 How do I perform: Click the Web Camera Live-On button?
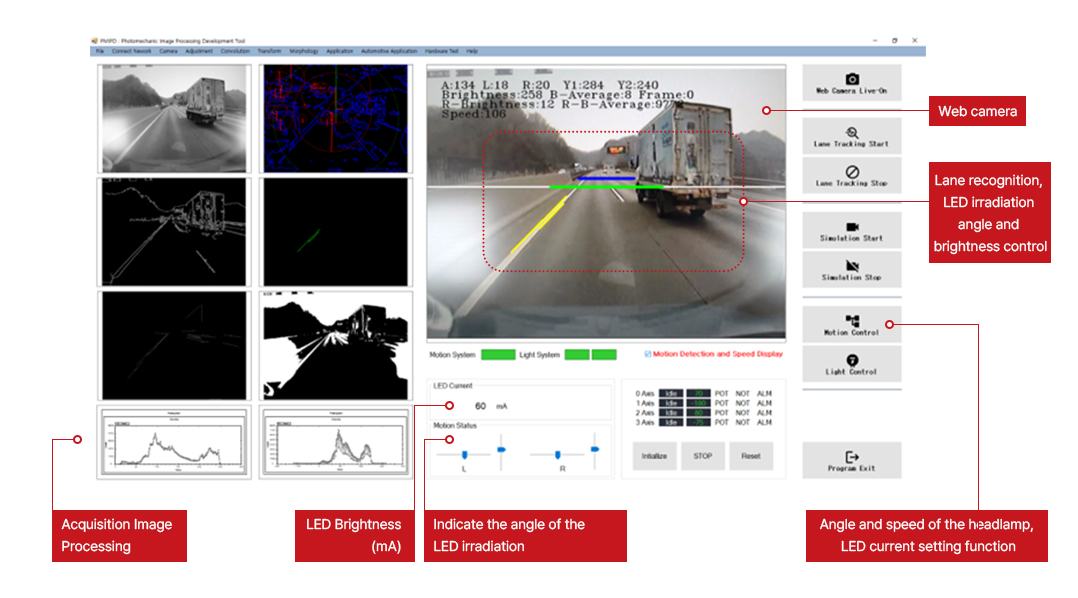851,83
